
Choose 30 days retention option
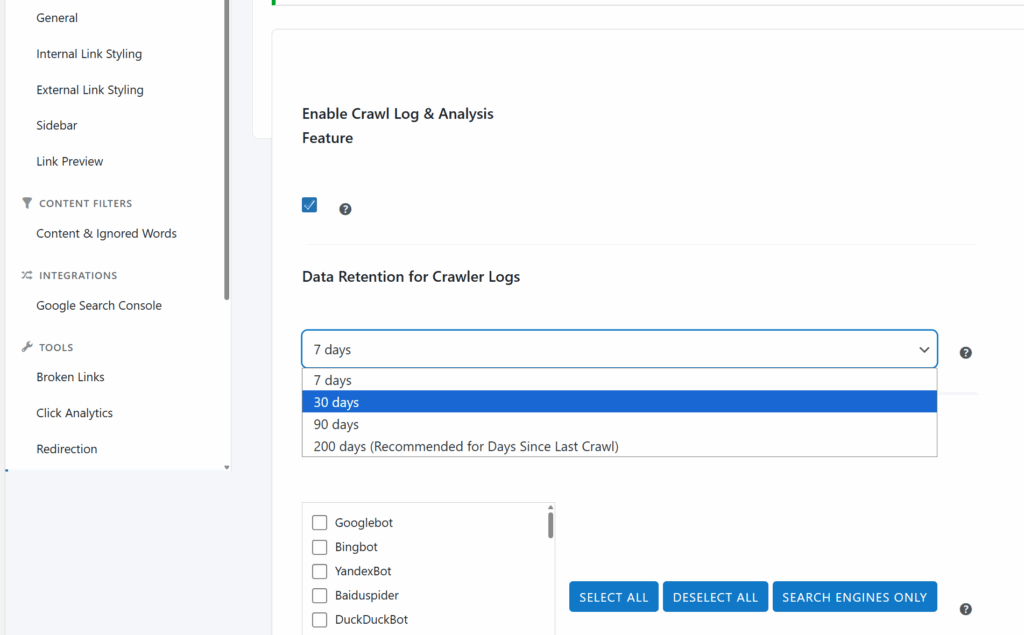tap(619, 402)
